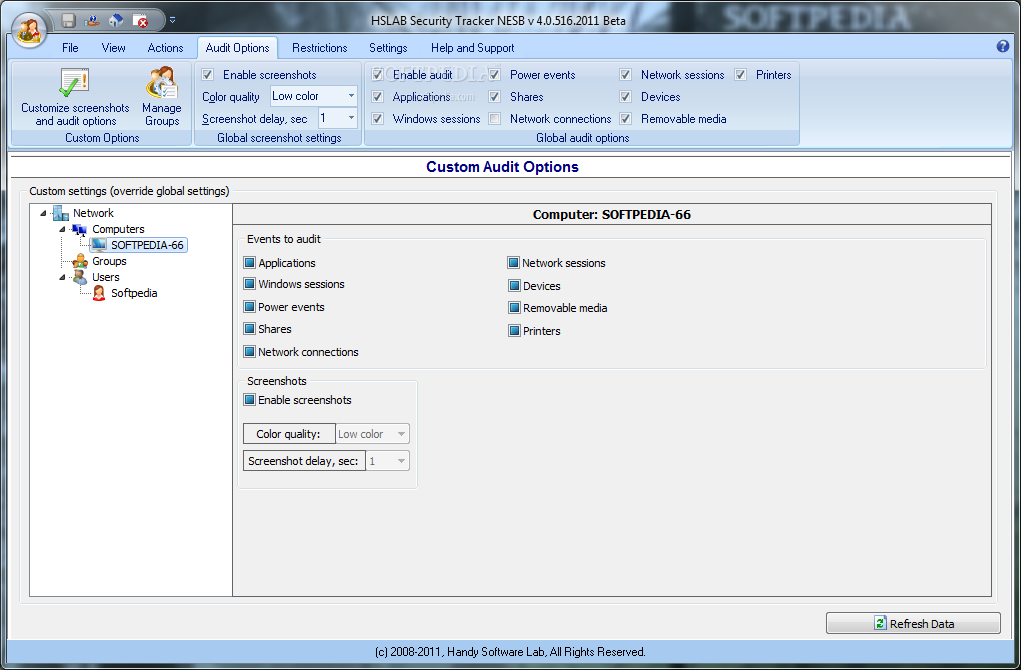Open Manage Groups
The width and height of the screenshot is (1021, 670).
pyautogui.click(x=161, y=96)
